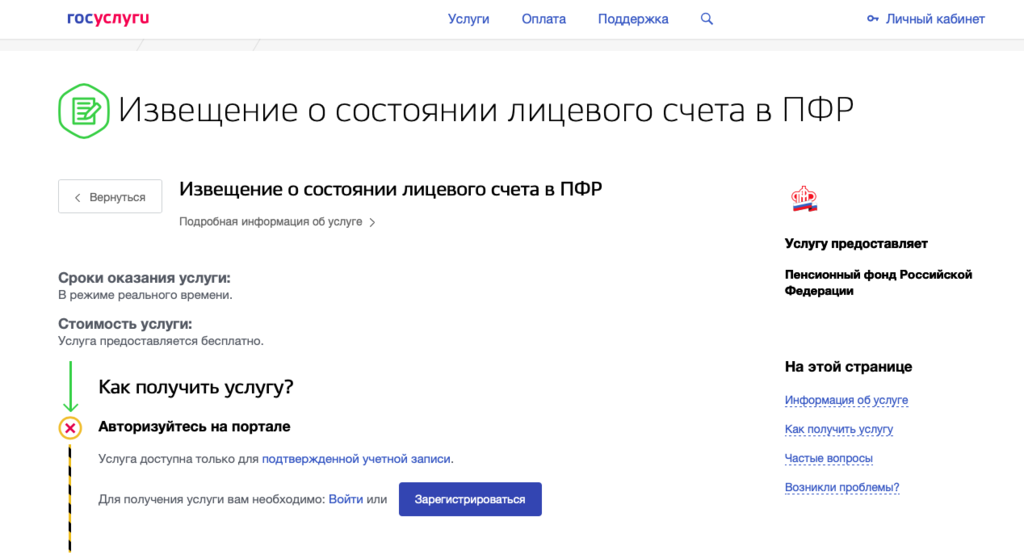Click the Госуслуги logo
Viewport: 1024px width, 555px height.
point(108,19)
